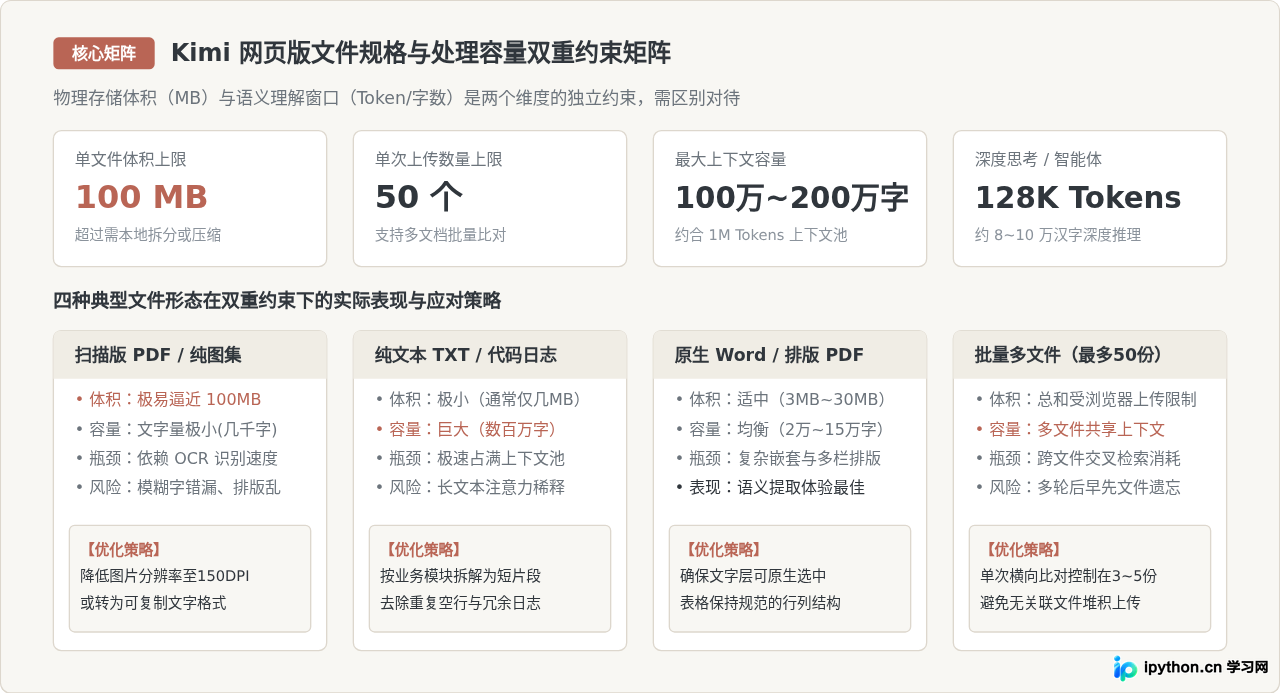Click the bullet 风险：模糊字错漏、排版乱
The width and height of the screenshot is (1280, 694).
click(178, 487)
